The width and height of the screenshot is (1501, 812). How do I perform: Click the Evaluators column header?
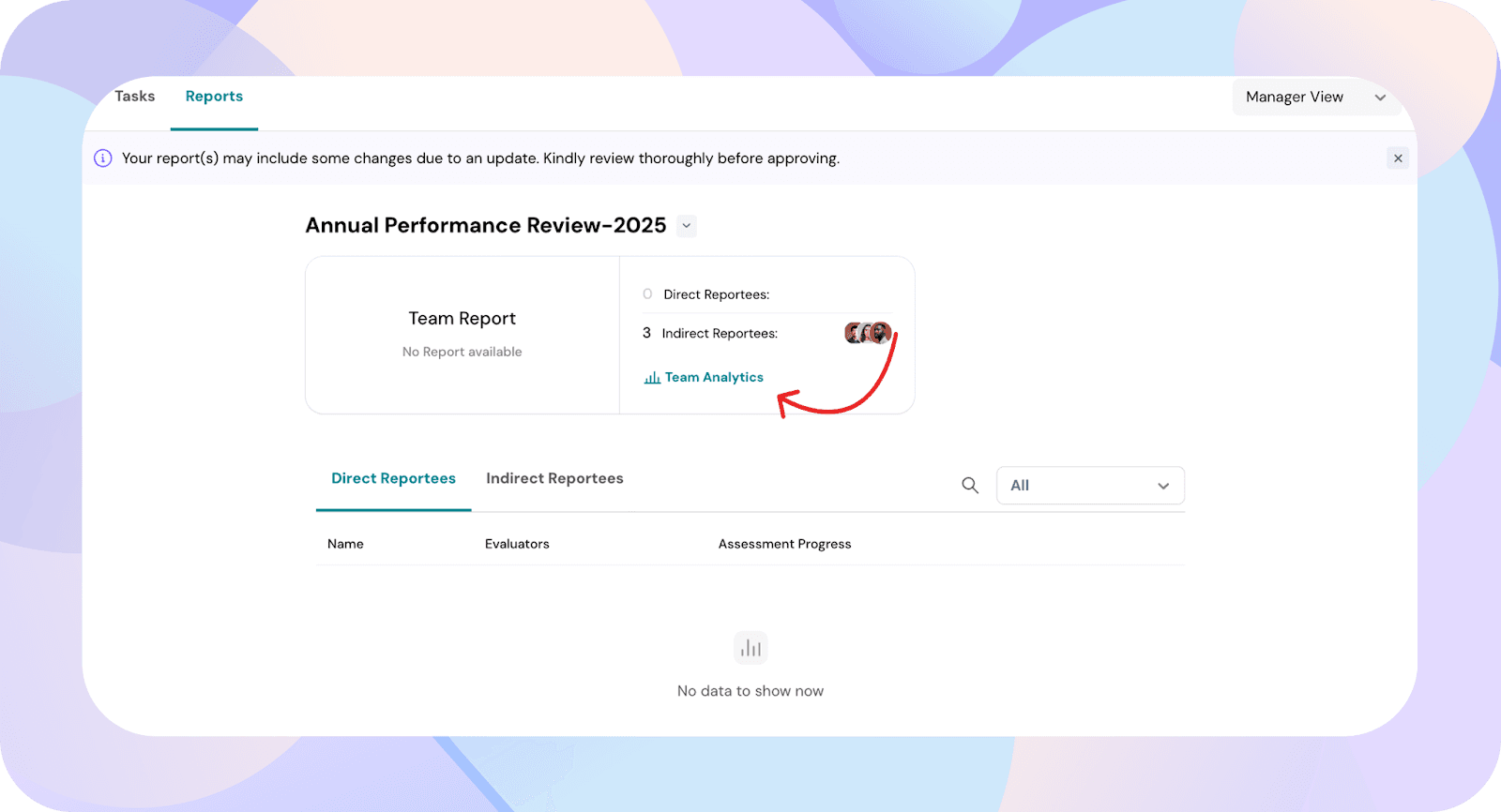click(517, 544)
